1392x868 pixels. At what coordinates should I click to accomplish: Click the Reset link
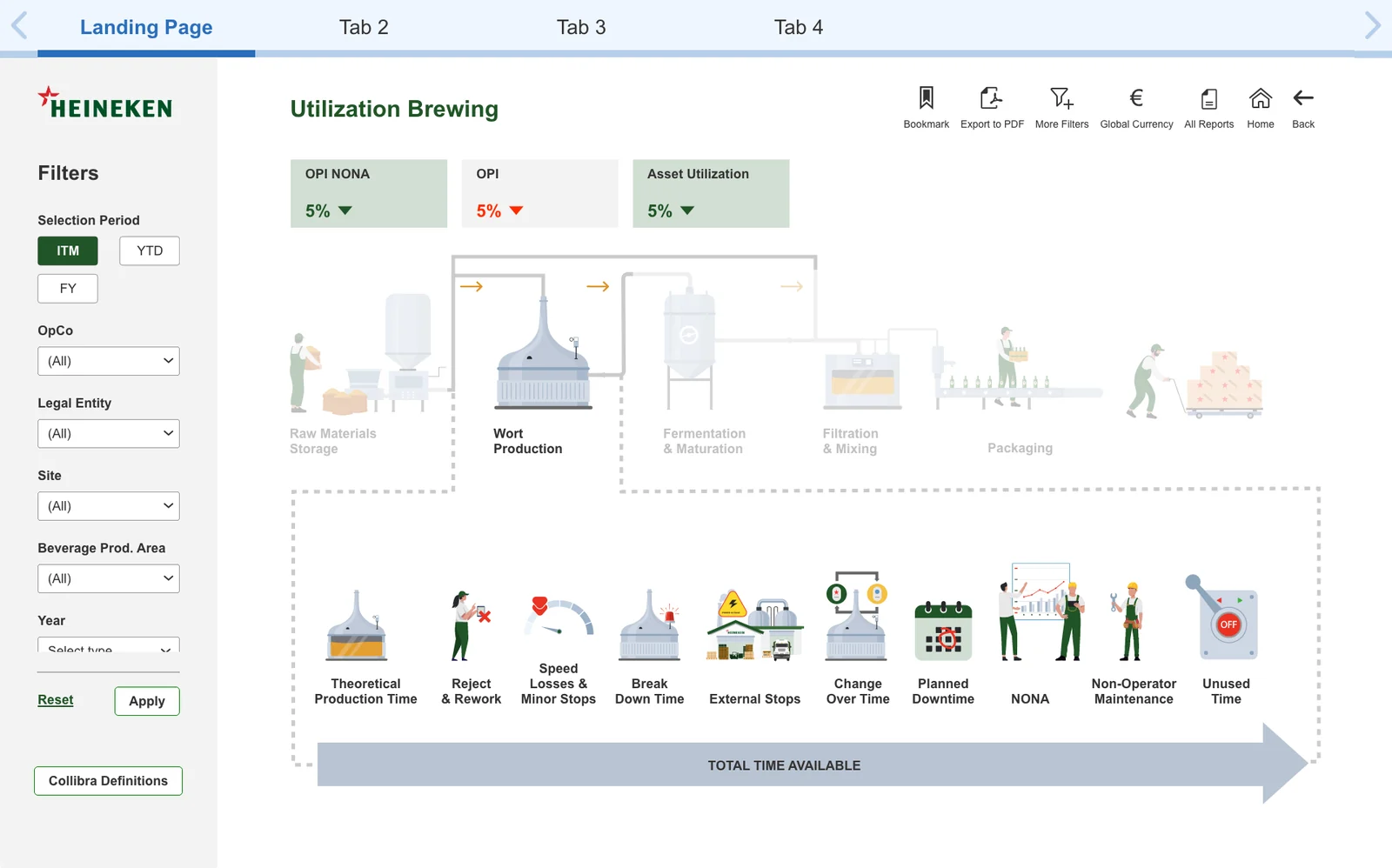tap(56, 700)
